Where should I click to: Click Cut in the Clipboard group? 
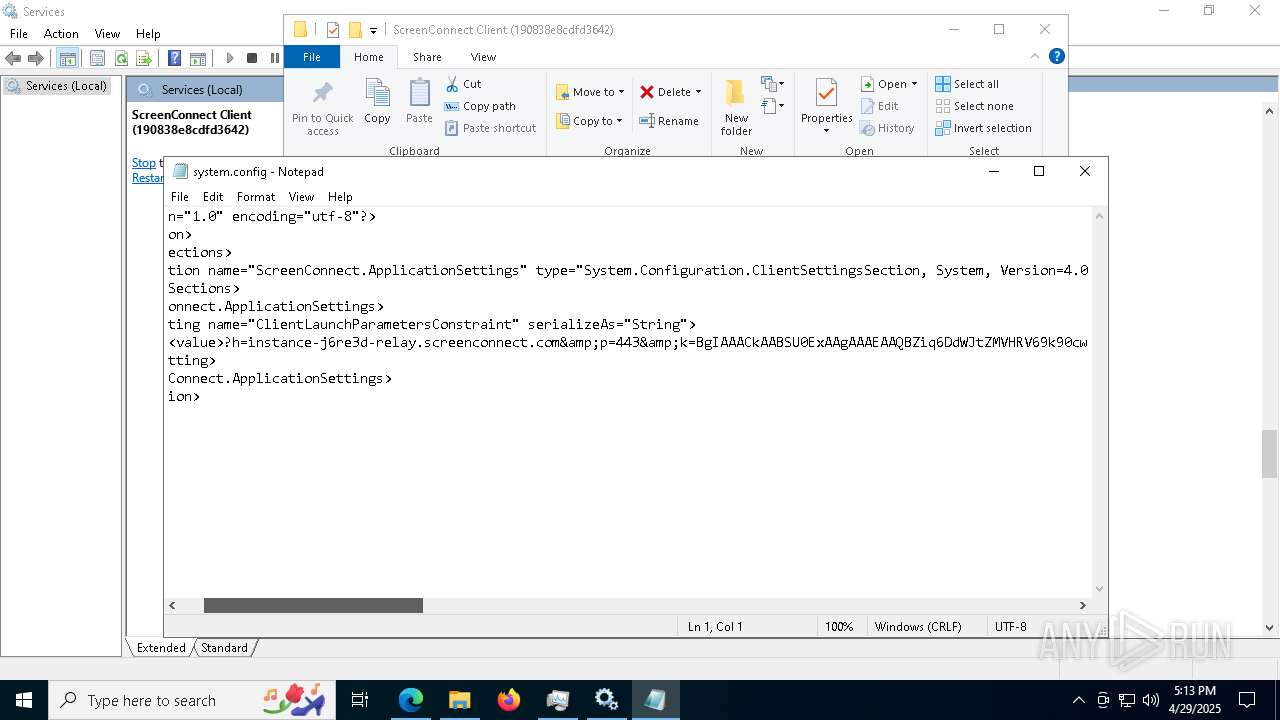(463, 84)
